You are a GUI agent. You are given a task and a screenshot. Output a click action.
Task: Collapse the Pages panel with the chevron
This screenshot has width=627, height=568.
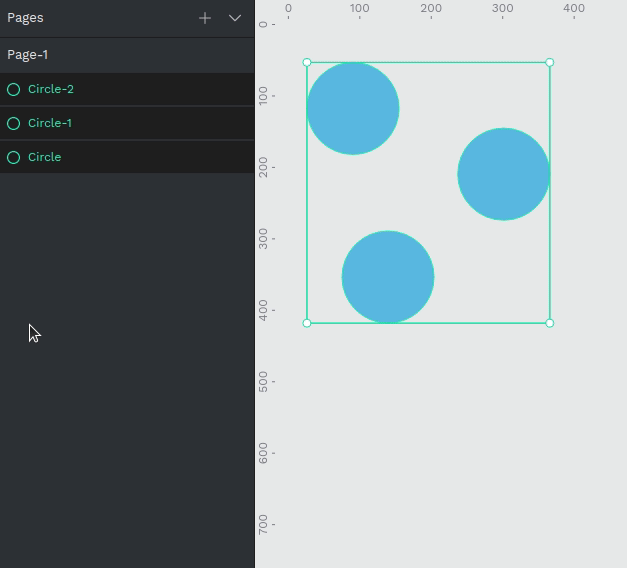click(235, 18)
